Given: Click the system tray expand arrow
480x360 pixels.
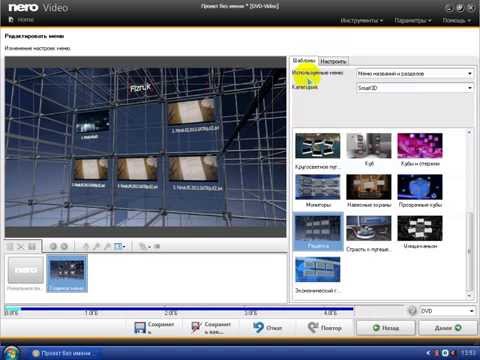Looking at the screenshot, I should [428, 353].
